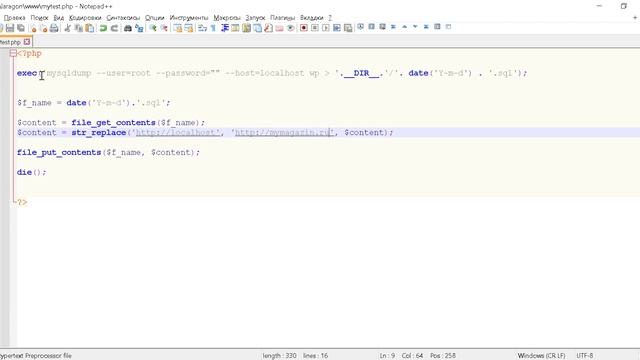
Task: Open the Синтаксисы menu
Action: pyautogui.click(x=123, y=18)
